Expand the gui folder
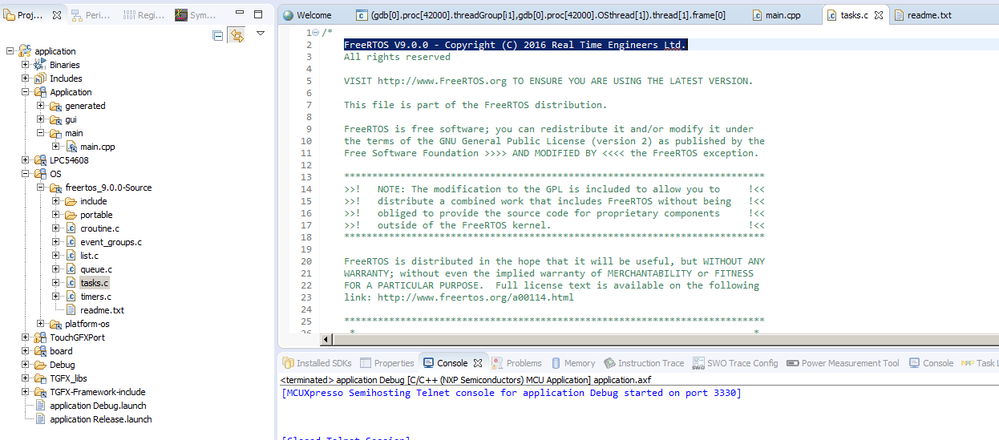The image size is (999, 440). coord(40,119)
